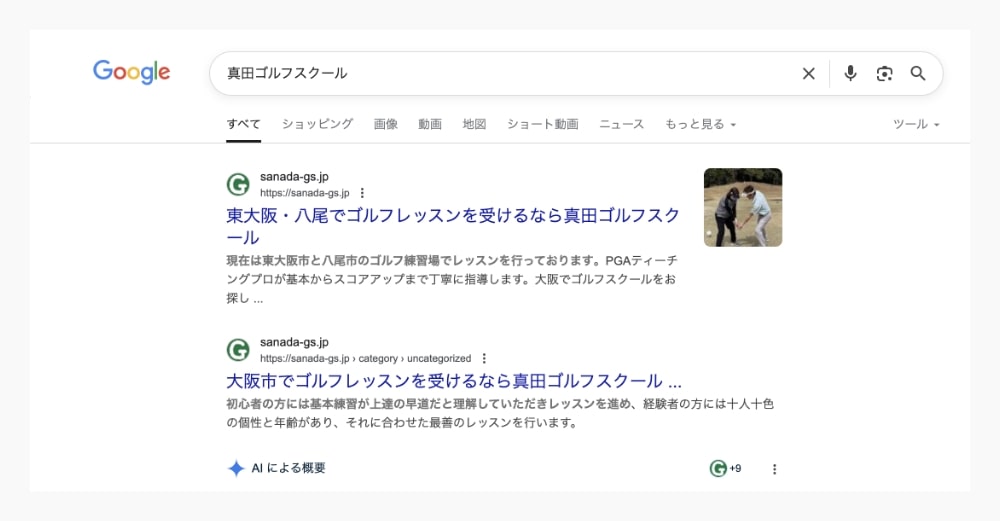Image resolution: width=1000 pixels, height=521 pixels.
Task: Click the https://sanada-gs.jp URL of first result
Action: pos(305,193)
